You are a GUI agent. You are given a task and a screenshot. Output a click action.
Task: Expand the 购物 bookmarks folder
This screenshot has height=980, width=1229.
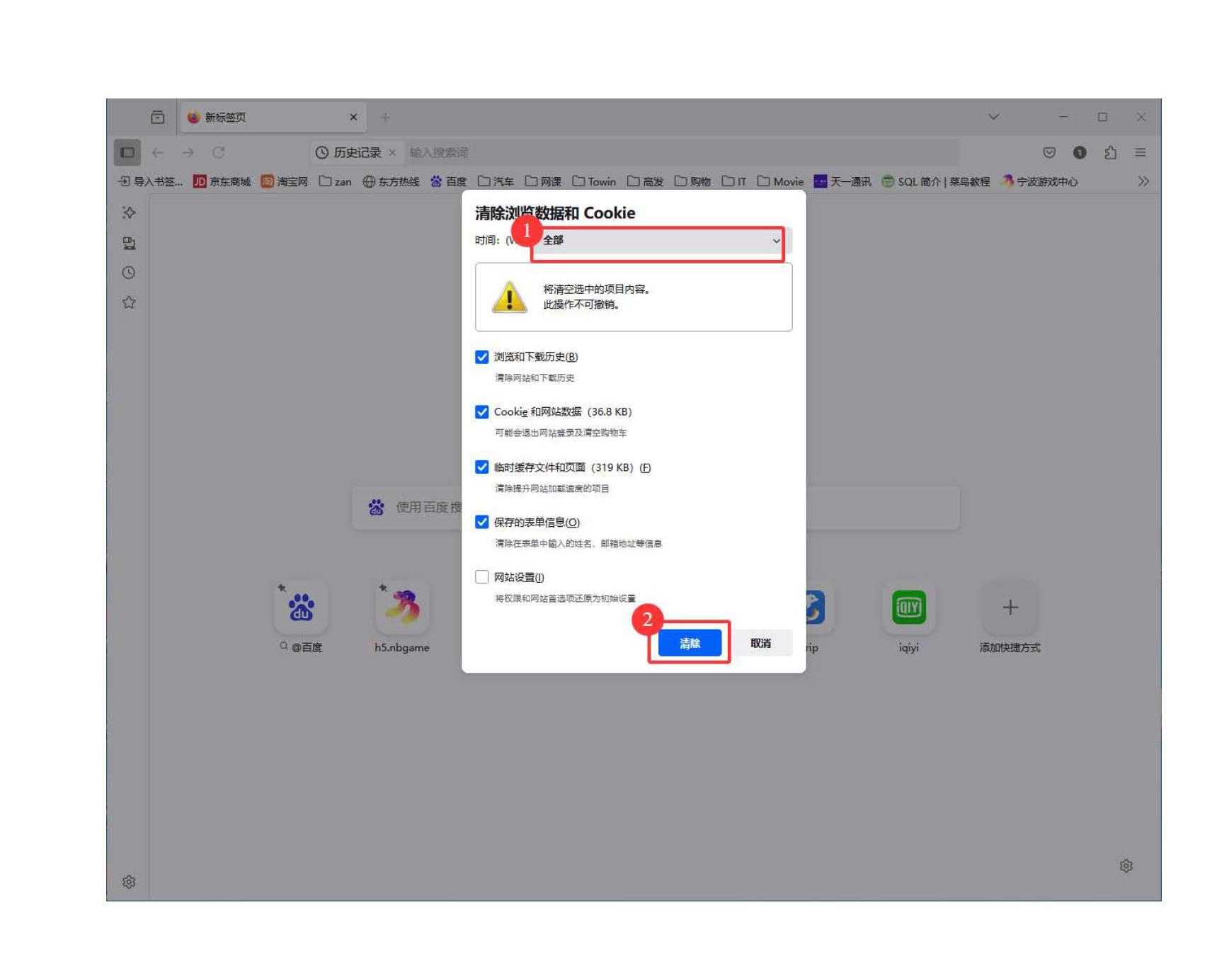(x=692, y=181)
